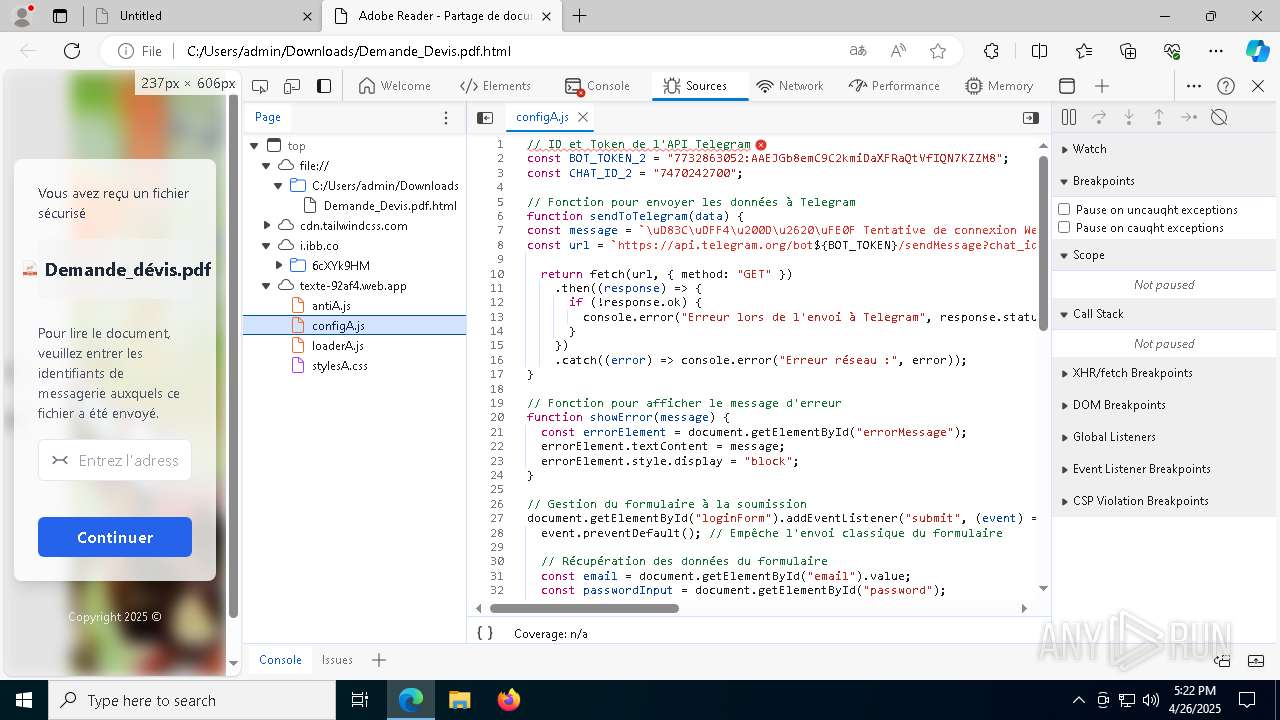This screenshot has width=1280, height=720.
Task: Open DevTools customize menu (three dots)
Action: [1194, 86]
